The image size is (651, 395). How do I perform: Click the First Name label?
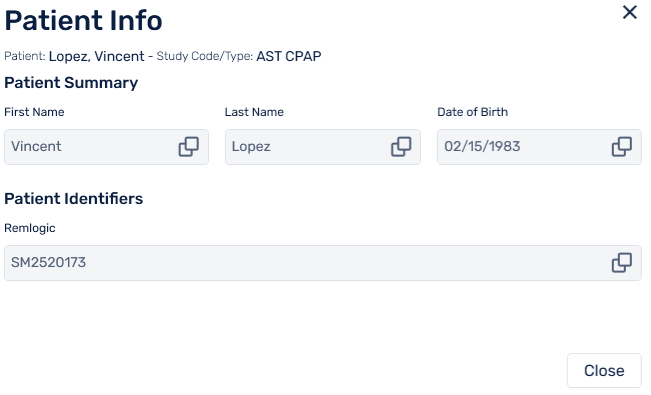click(x=34, y=112)
